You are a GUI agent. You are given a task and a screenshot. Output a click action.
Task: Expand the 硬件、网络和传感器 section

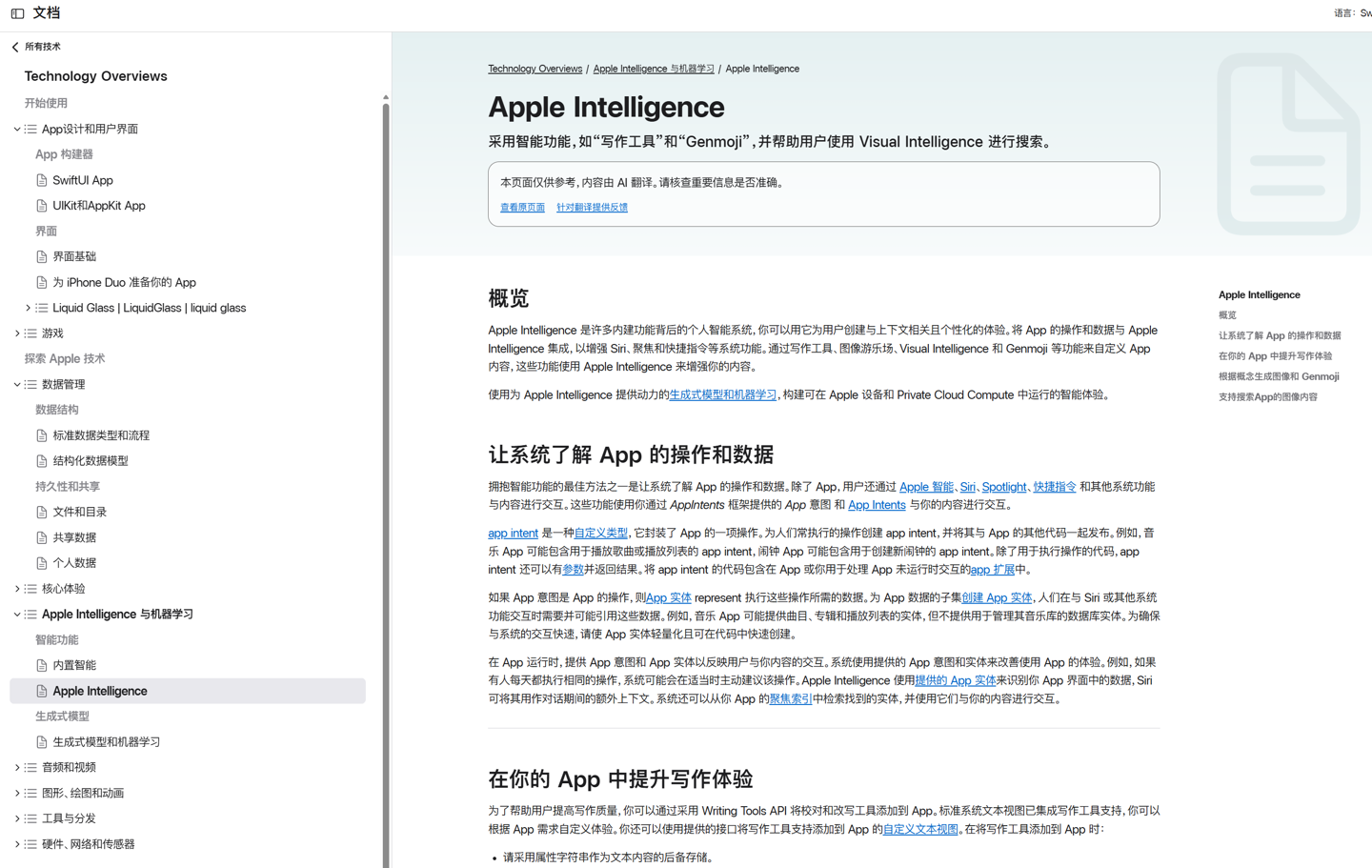point(16,844)
